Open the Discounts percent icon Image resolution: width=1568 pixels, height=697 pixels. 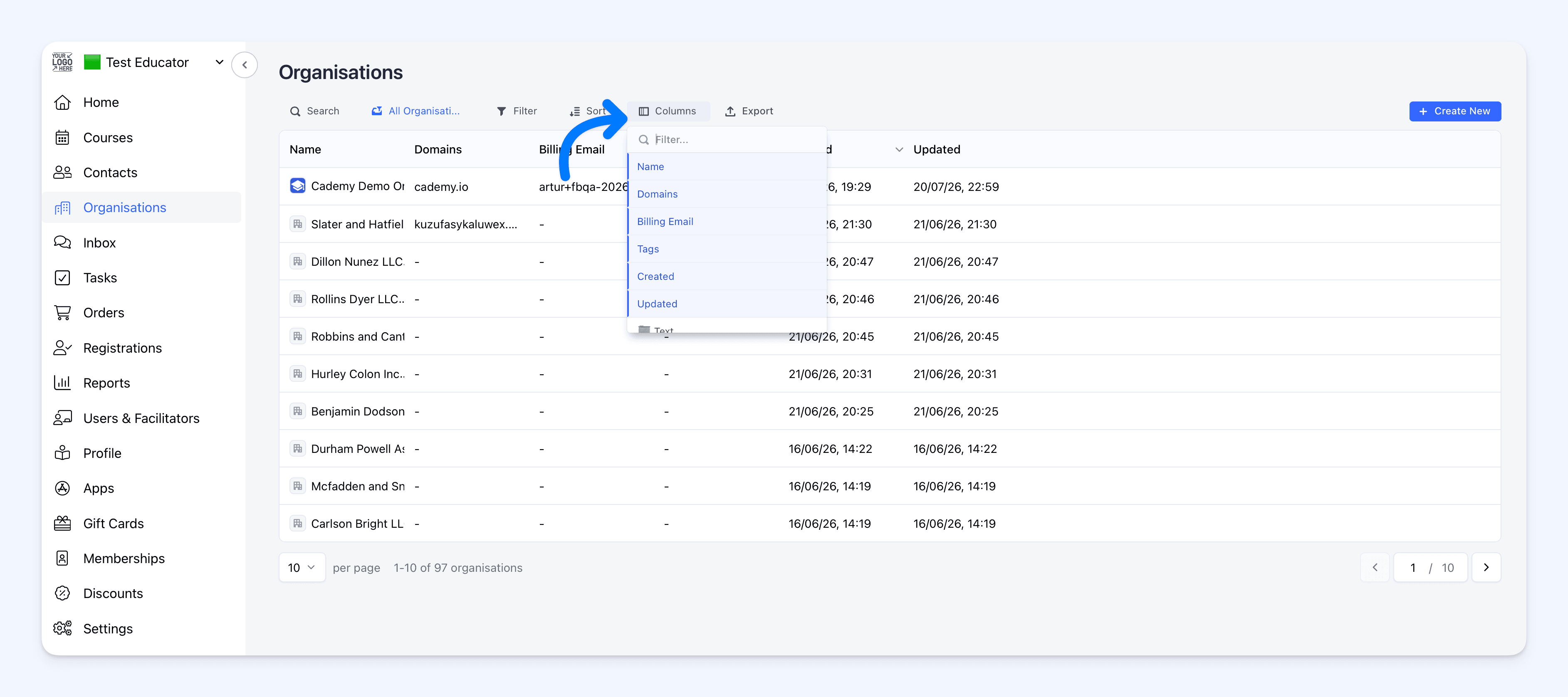click(x=62, y=593)
